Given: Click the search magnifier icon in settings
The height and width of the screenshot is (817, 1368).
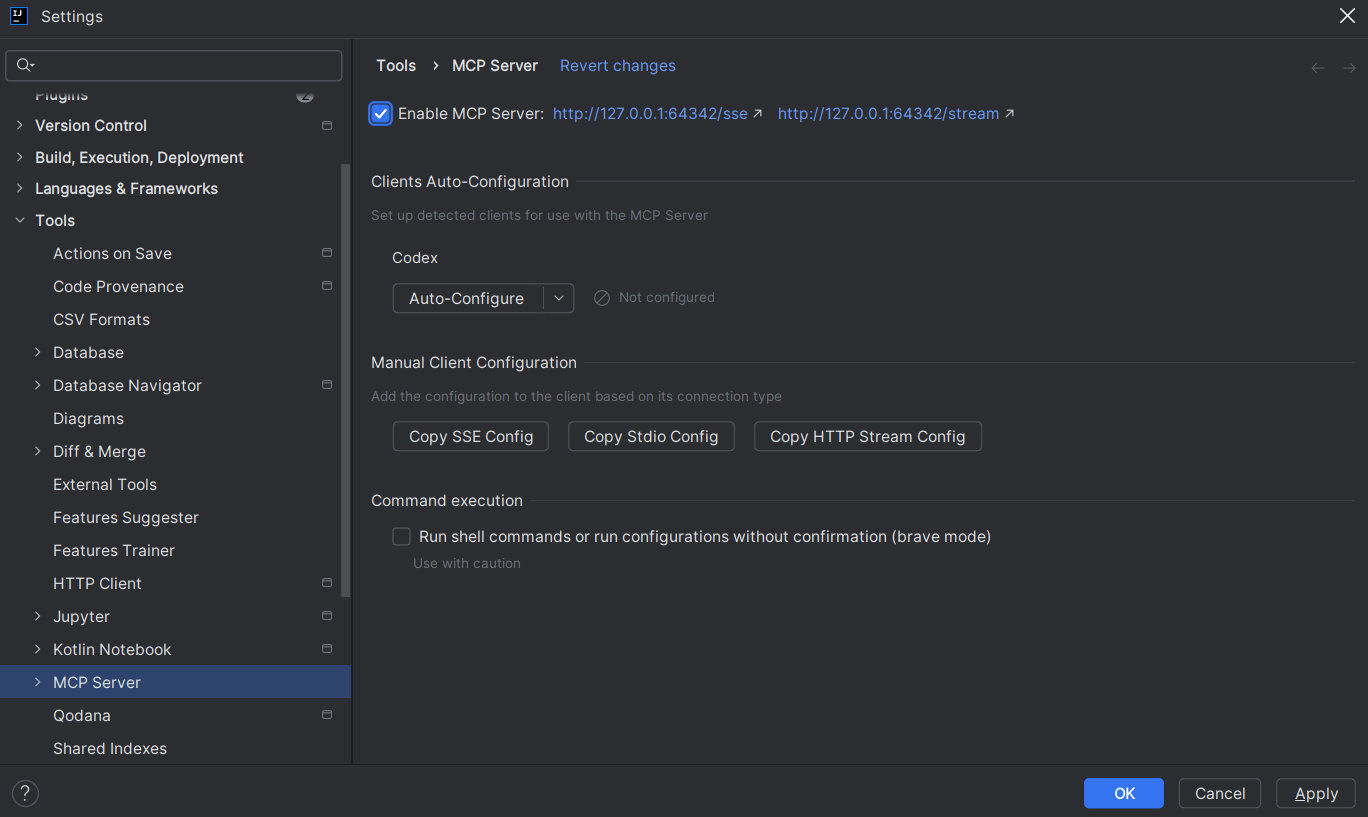Looking at the screenshot, I should pyautogui.click(x=25, y=66).
